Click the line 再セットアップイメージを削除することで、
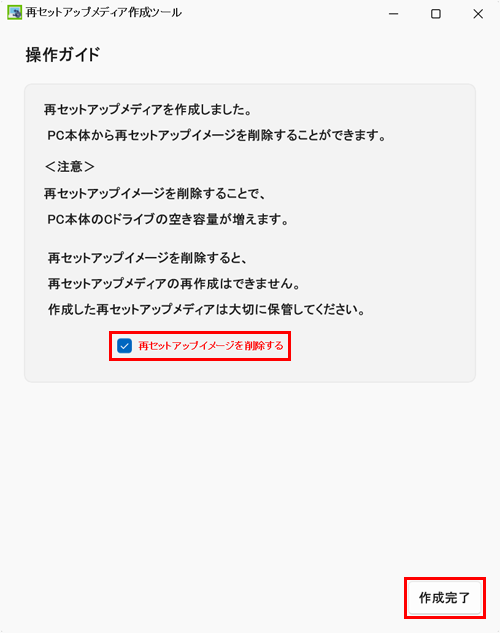 155,194
